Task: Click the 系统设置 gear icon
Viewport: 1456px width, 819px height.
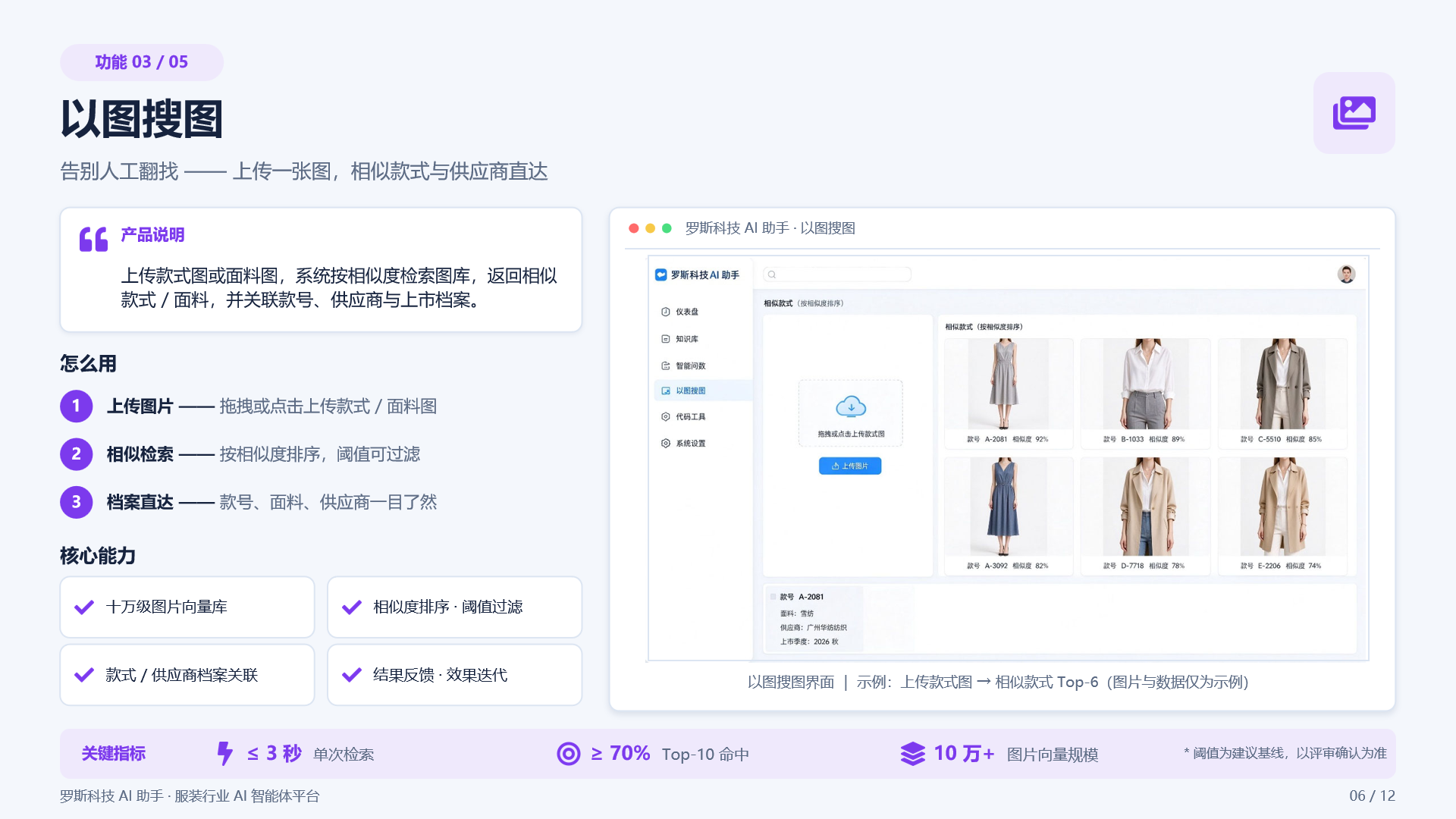Action: 665,443
